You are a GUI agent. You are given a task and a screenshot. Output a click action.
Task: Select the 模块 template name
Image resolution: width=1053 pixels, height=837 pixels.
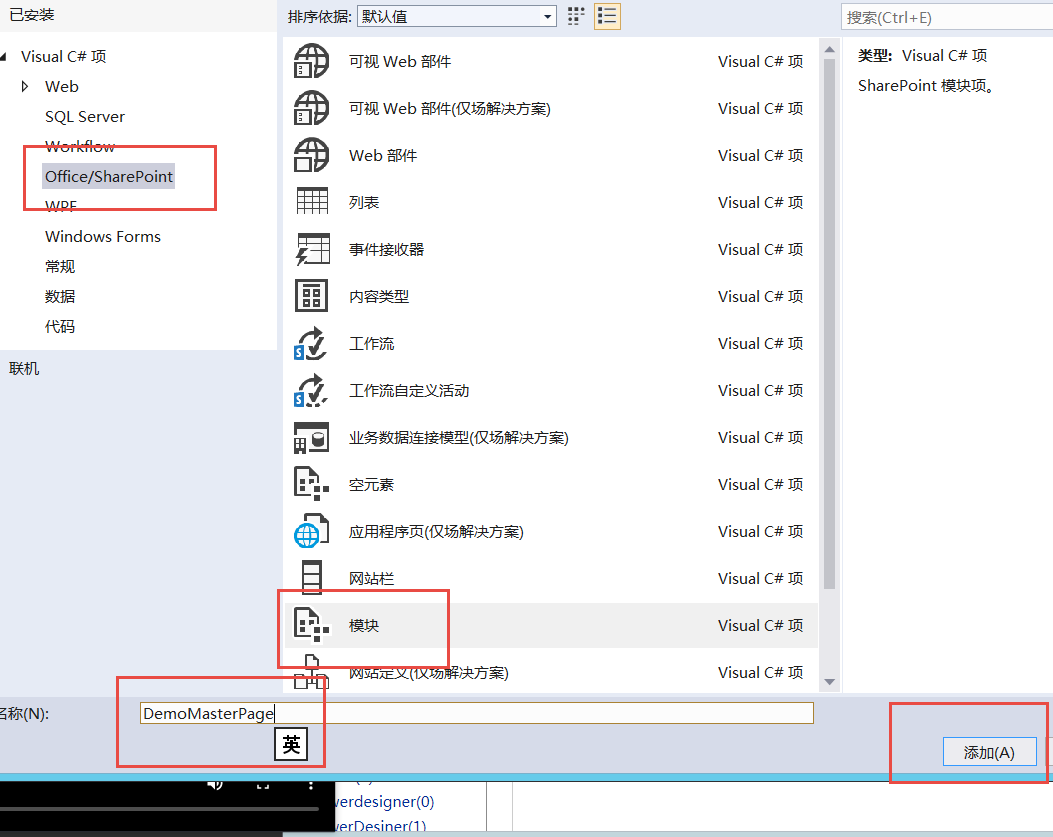pyautogui.click(x=363, y=625)
